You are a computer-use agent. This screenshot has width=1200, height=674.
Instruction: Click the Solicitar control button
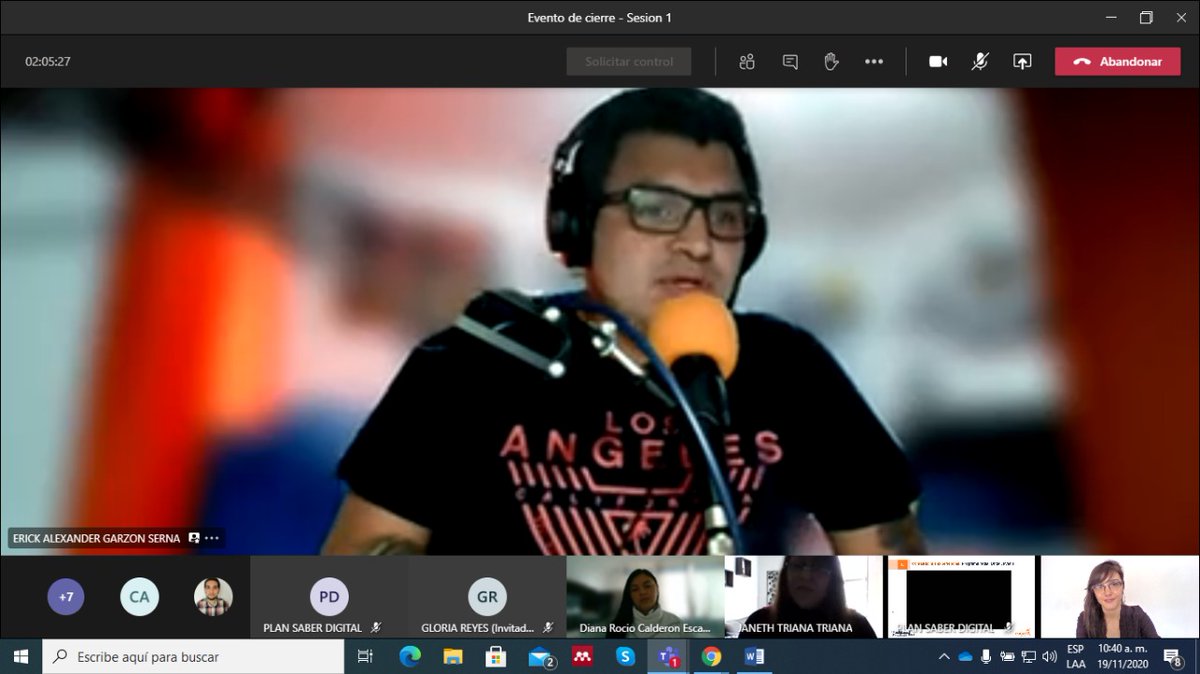629,62
